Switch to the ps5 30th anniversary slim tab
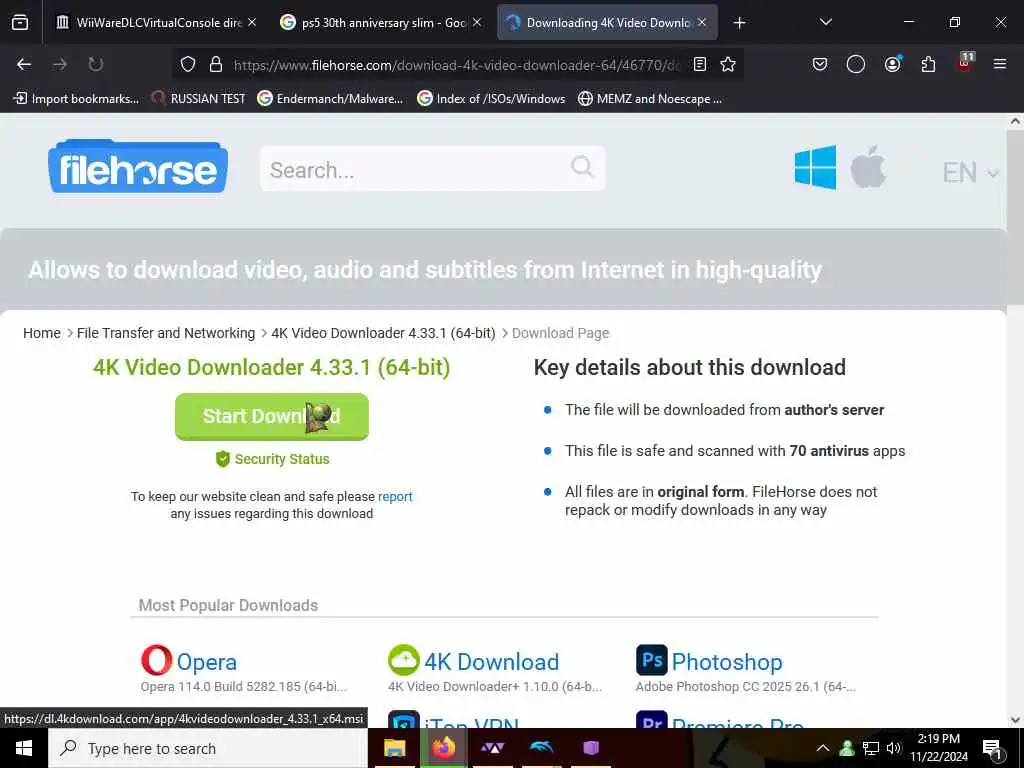1024x768 pixels. pos(381,22)
